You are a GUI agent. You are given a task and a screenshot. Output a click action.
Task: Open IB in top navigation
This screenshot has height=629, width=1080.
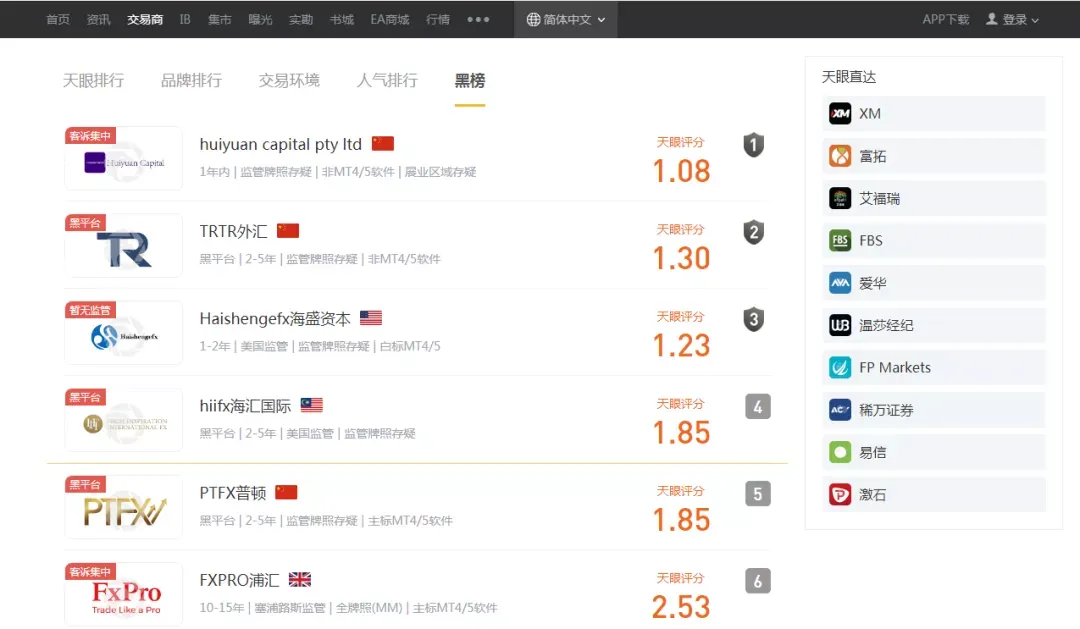(185, 19)
